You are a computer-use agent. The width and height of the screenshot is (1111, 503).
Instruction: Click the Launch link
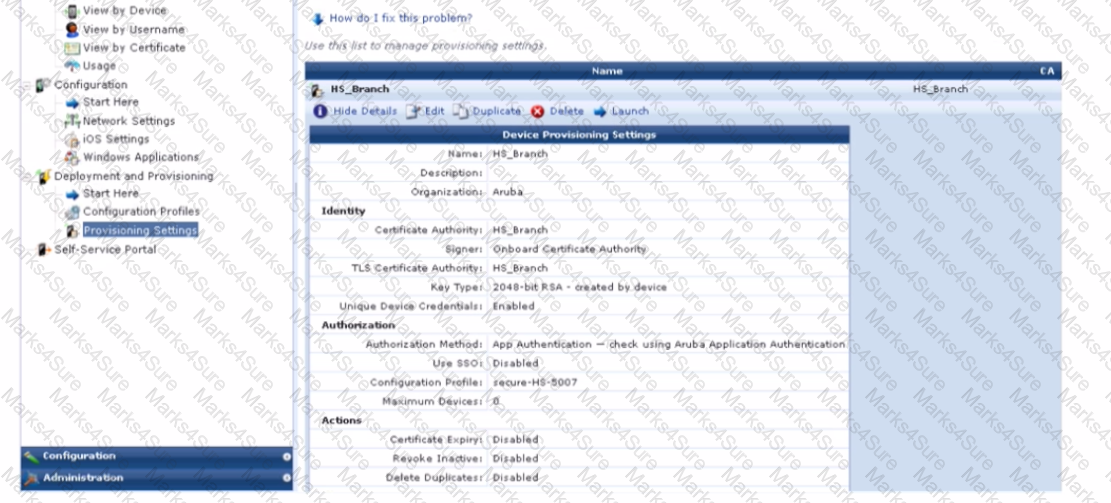tap(630, 111)
